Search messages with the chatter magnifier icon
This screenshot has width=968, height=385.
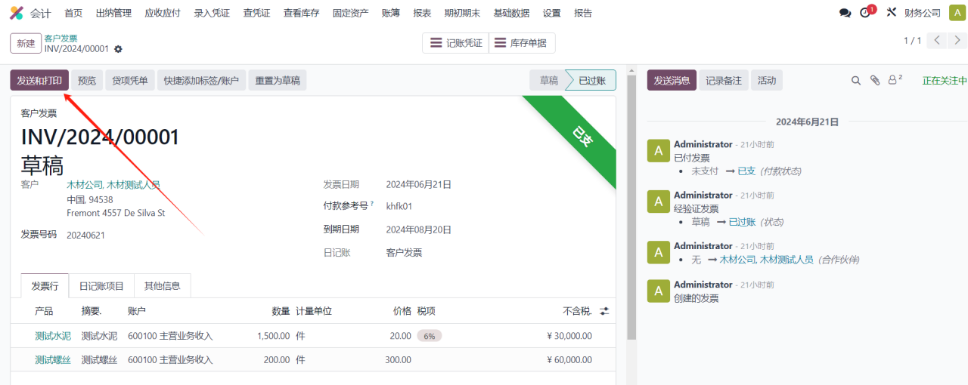[856, 80]
